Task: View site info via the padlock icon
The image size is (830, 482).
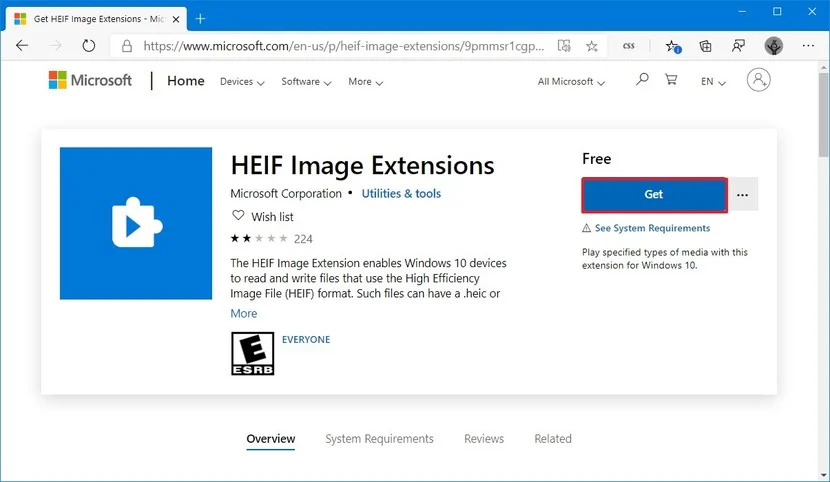Action: [127, 46]
